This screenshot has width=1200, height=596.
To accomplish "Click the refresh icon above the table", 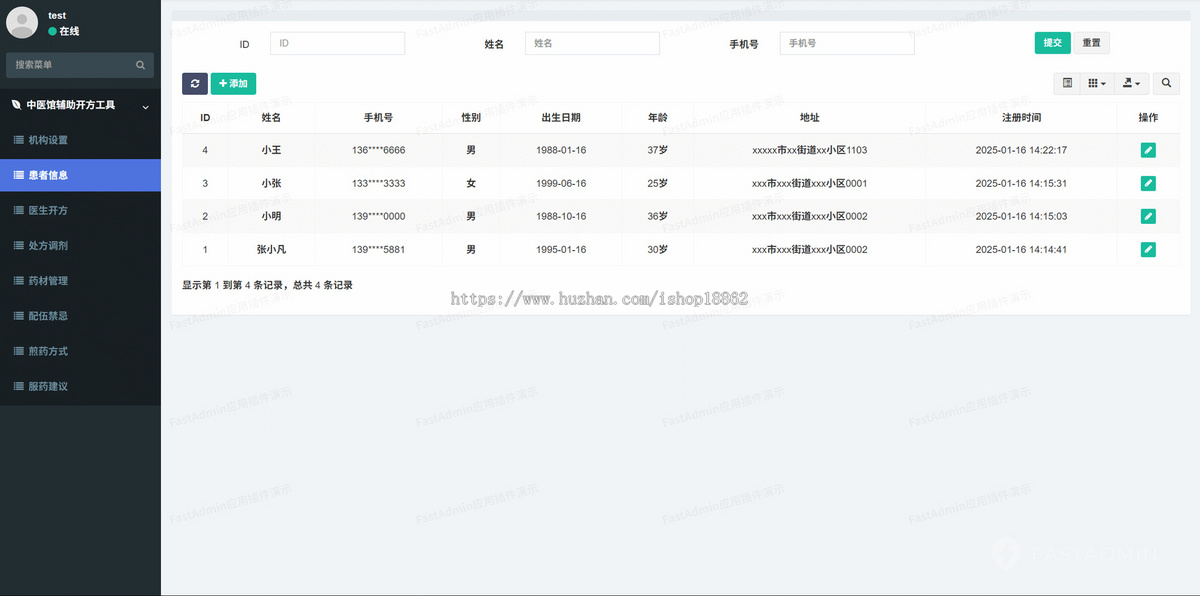I will 194,83.
